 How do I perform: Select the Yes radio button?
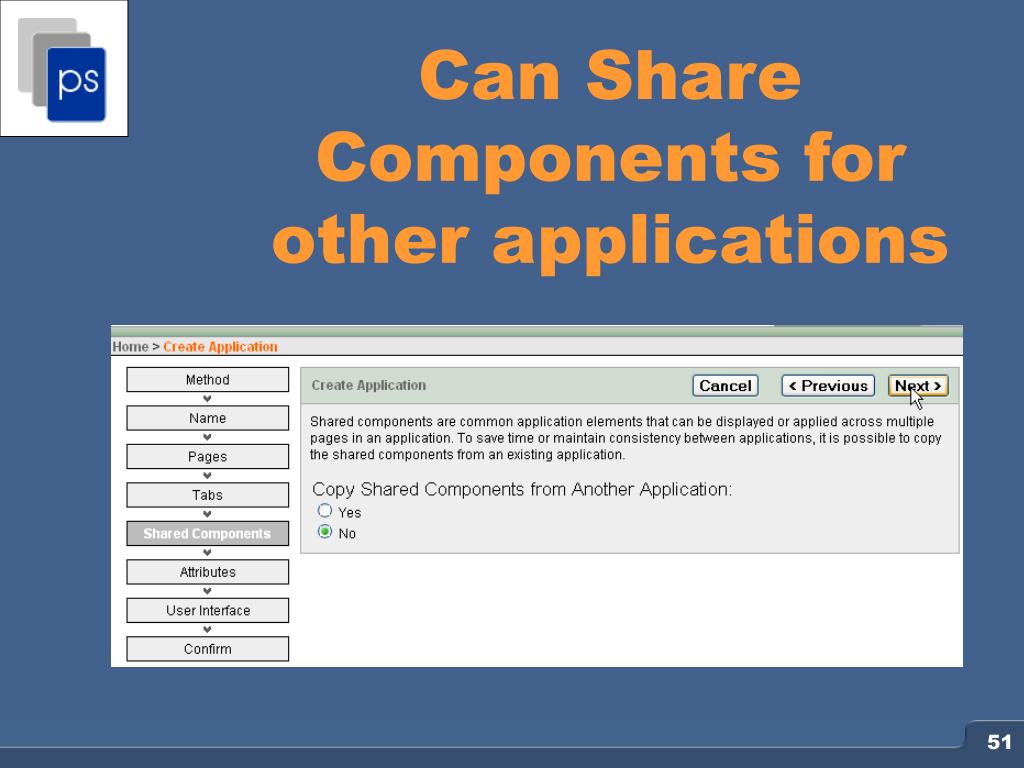[325, 511]
